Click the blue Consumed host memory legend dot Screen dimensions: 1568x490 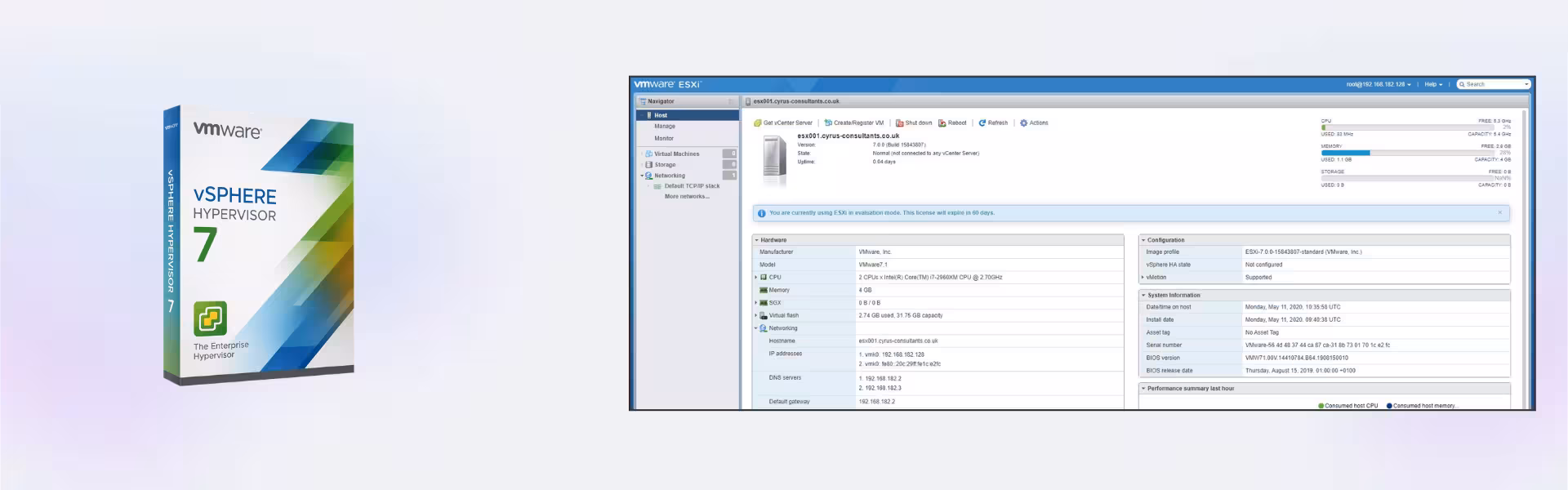(x=1389, y=406)
